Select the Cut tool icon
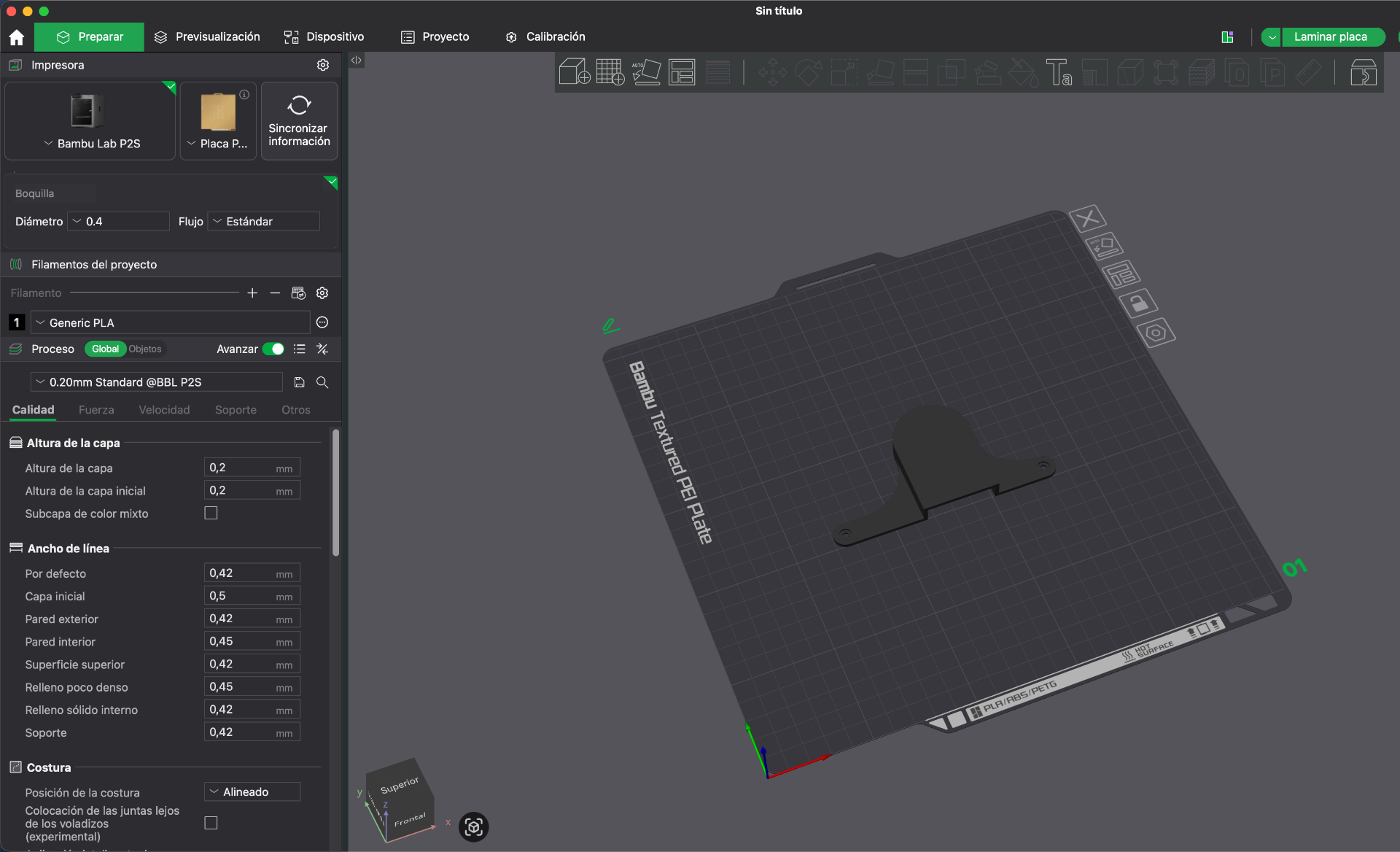Viewport: 1400px width, 852px height. pyautogui.click(x=916, y=72)
